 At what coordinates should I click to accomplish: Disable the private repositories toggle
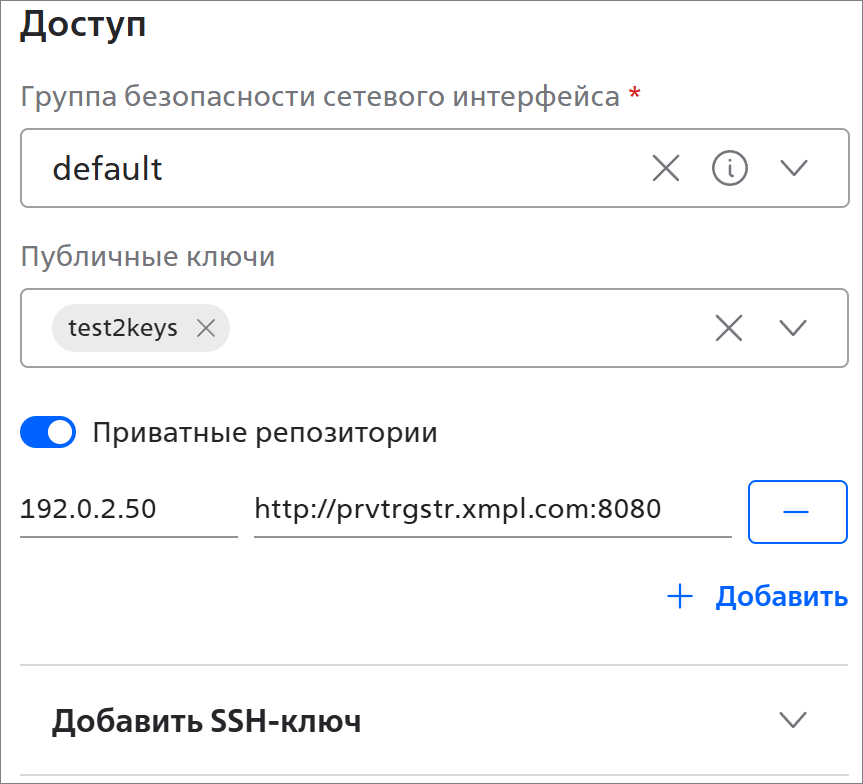(48, 433)
